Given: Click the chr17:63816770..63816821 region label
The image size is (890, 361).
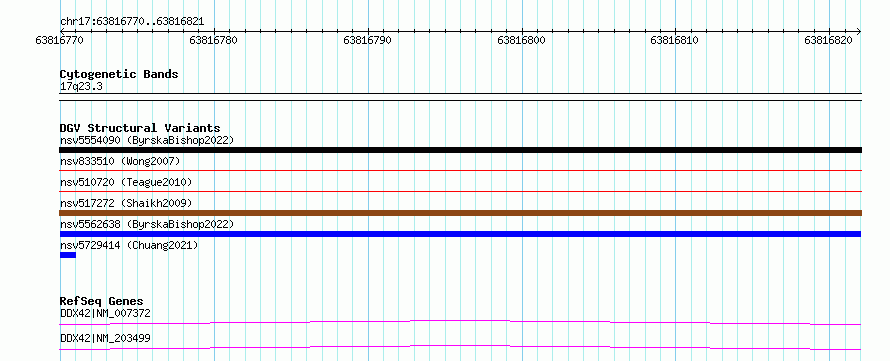Looking at the screenshot, I should point(132,22).
